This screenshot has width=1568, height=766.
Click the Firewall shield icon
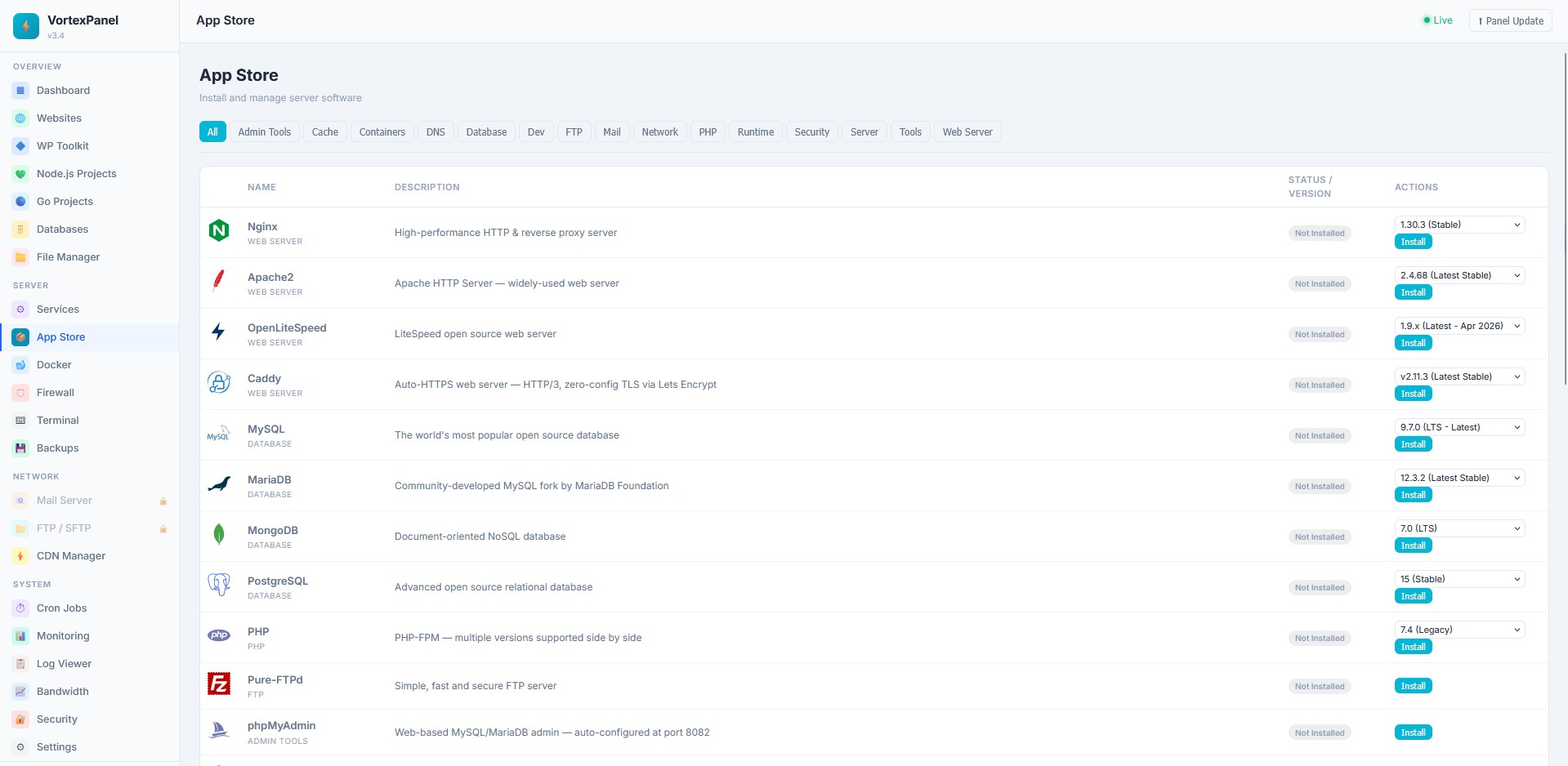point(21,393)
